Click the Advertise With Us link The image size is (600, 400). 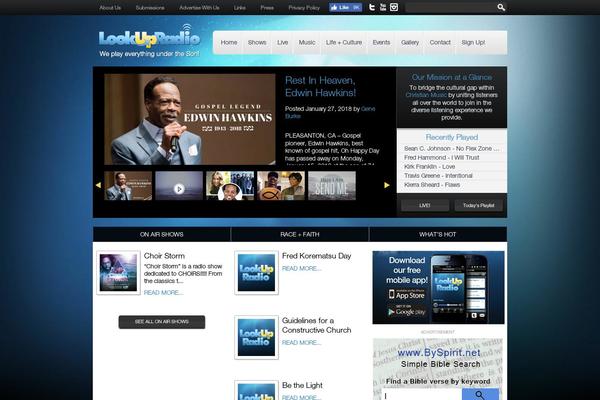point(199,8)
